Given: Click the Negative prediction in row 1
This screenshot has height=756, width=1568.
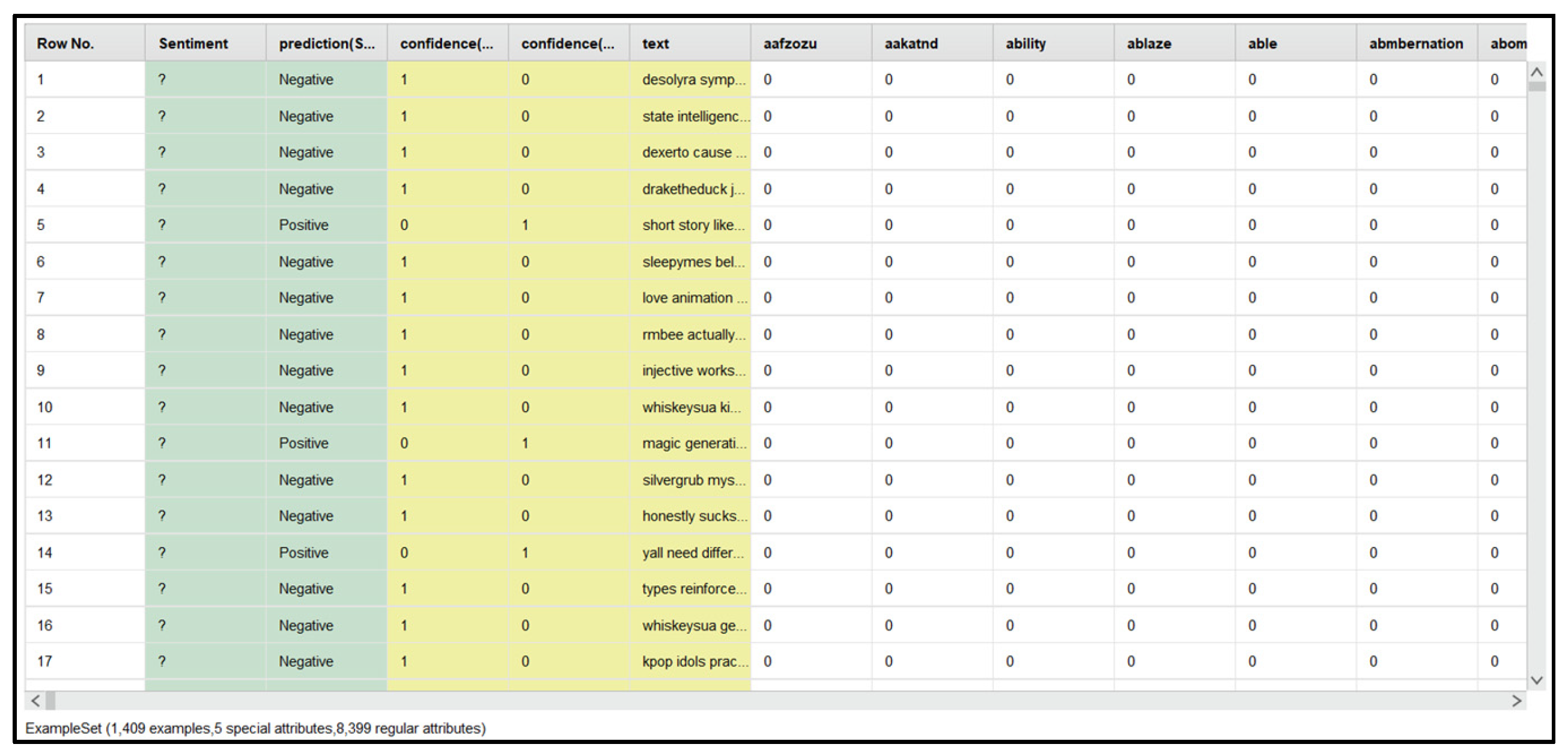Looking at the screenshot, I should pyautogui.click(x=326, y=80).
